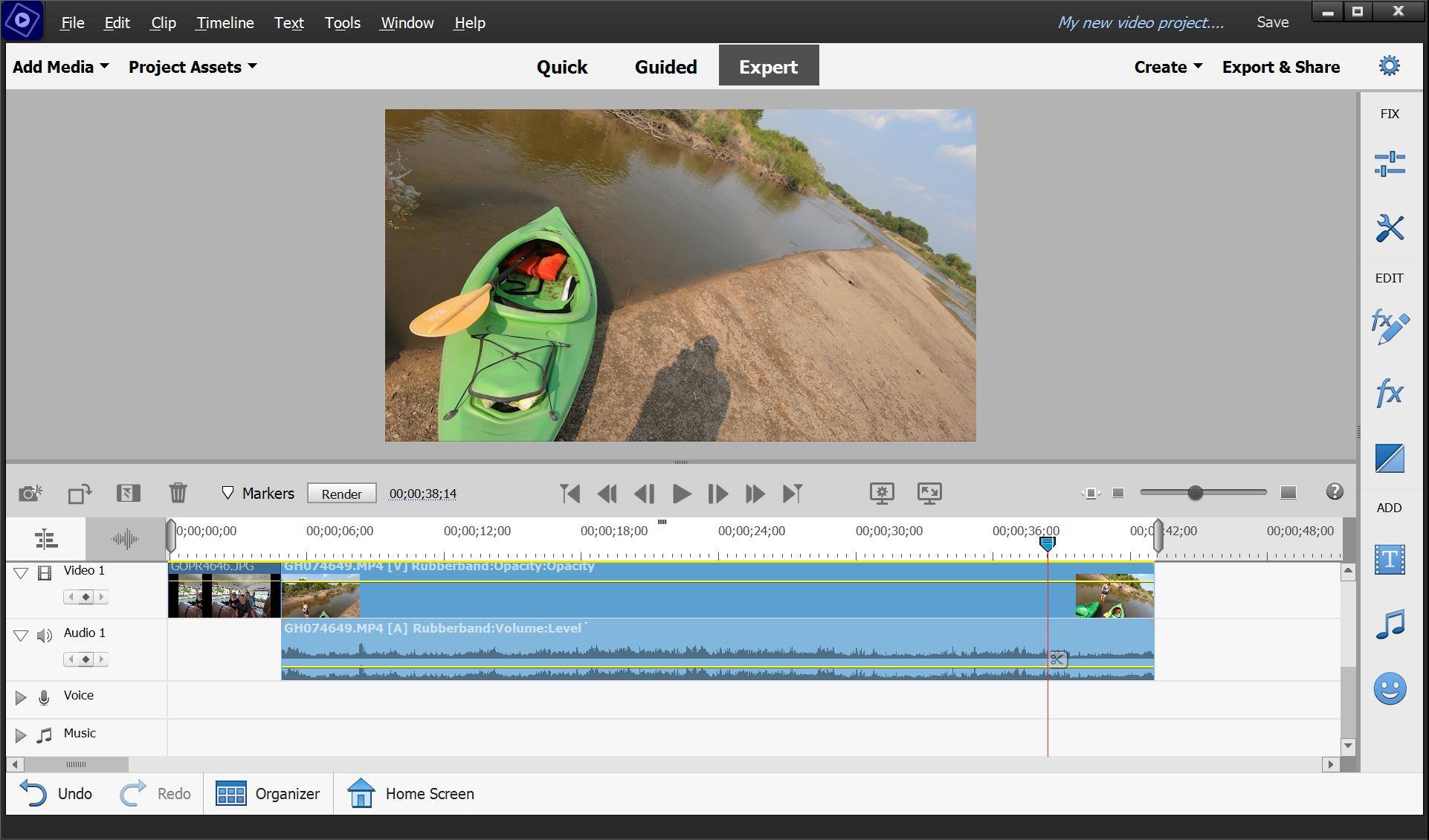This screenshot has width=1429, height=840.
Task: Open Applied Effects panel
Action: [x=1389, y=328]
